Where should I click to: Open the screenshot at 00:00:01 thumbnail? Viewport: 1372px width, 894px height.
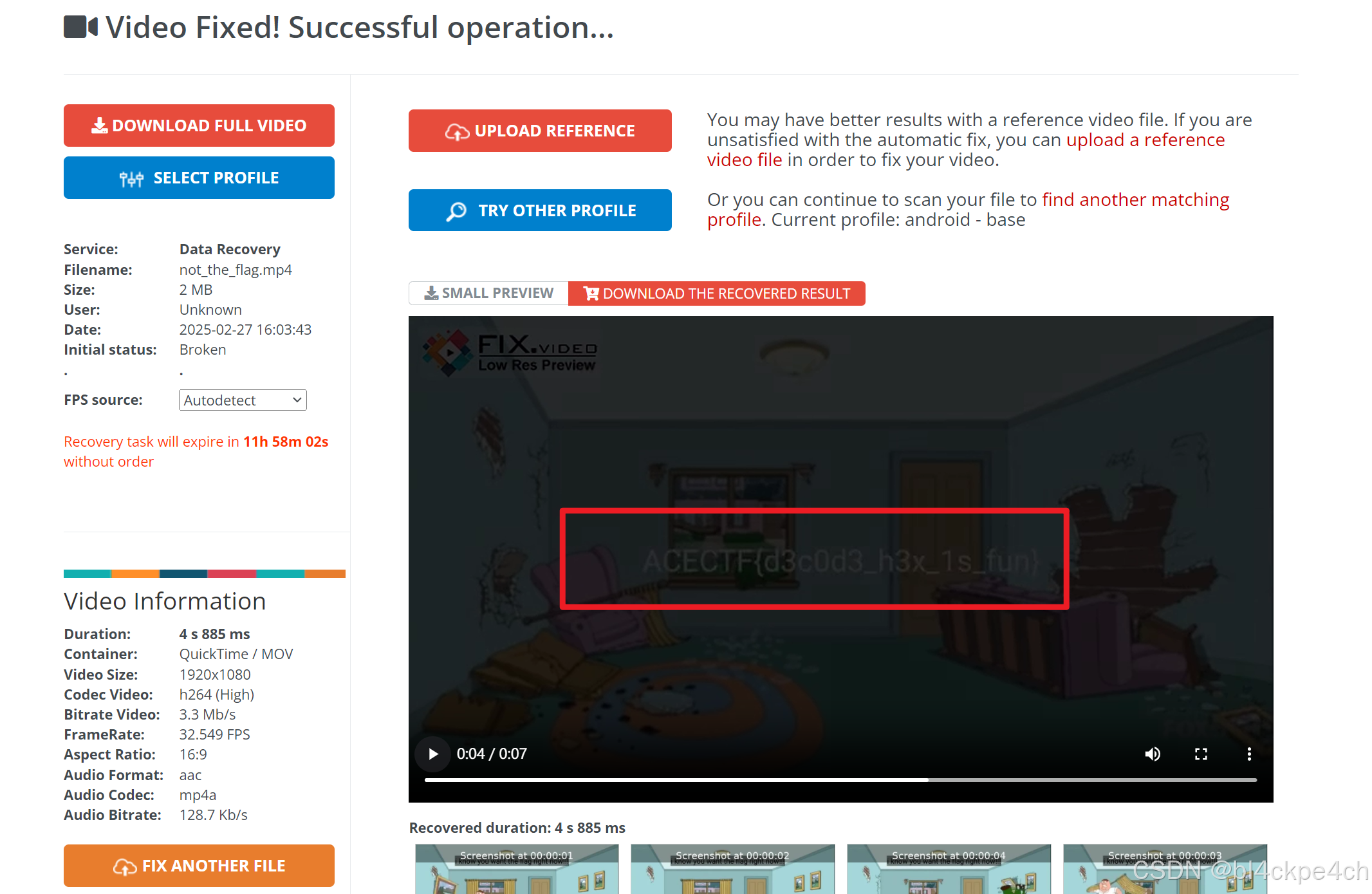(x=516, y=870)
